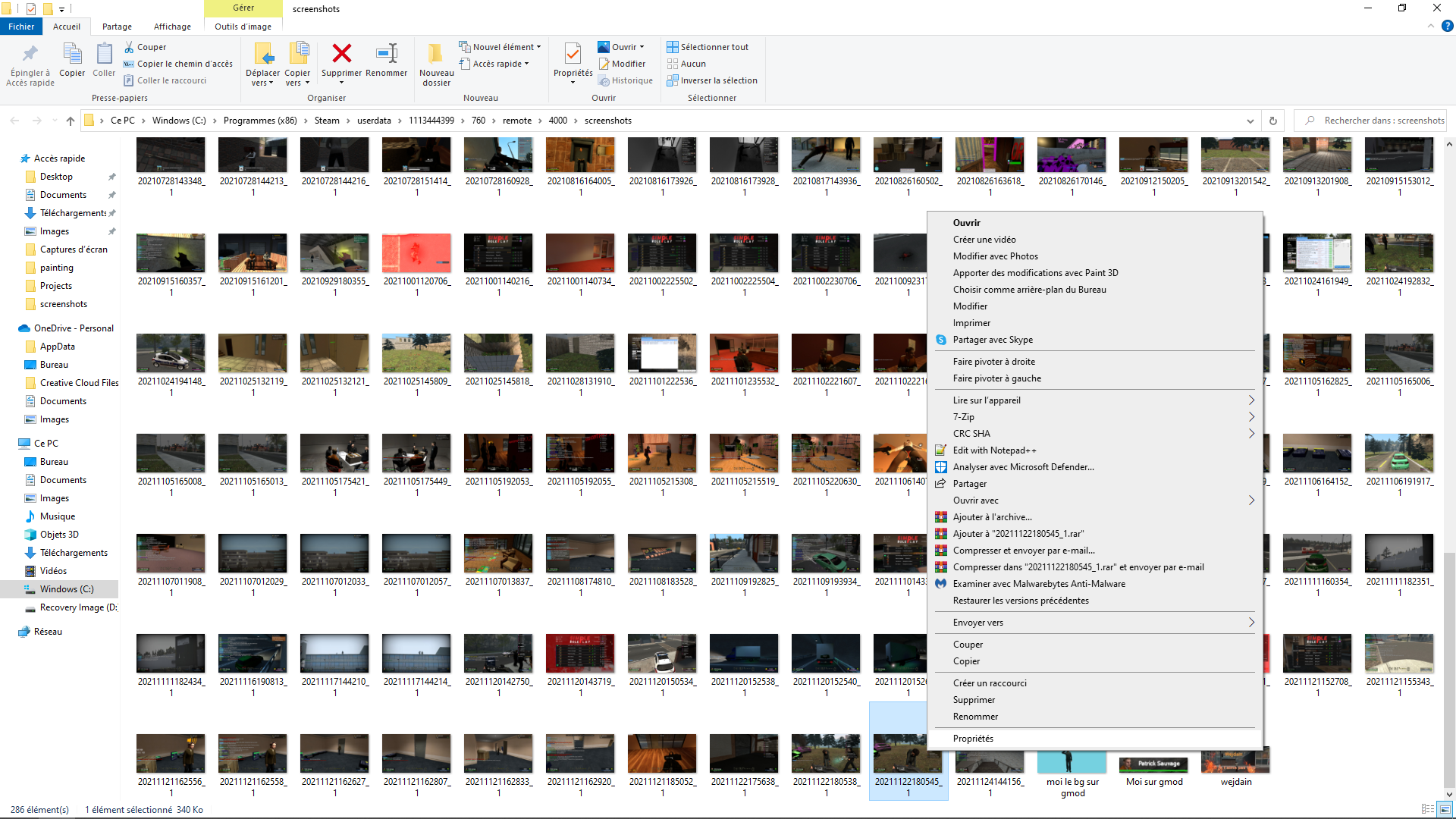This screenshot has height=819, width=1456.
Task: Click the Couper scissors icon
Action: 129,47
